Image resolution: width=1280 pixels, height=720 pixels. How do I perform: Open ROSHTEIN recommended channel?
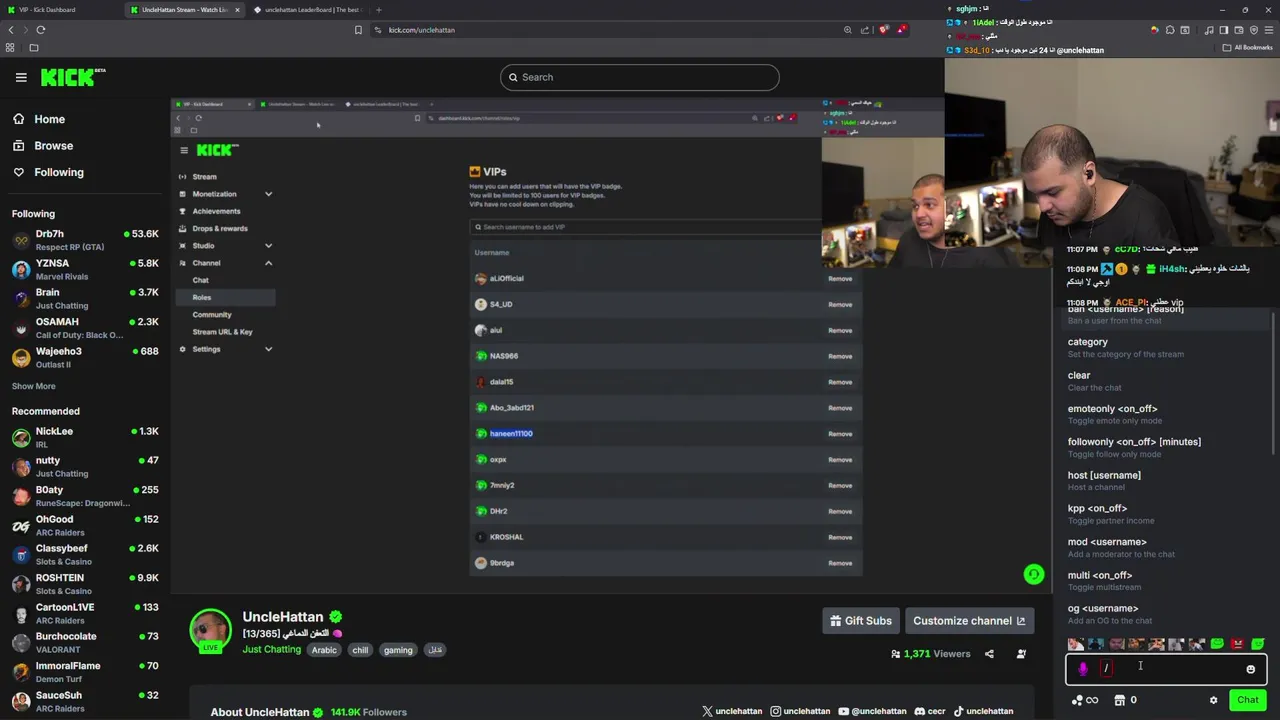pyautogui.click(x=85, y=584)
